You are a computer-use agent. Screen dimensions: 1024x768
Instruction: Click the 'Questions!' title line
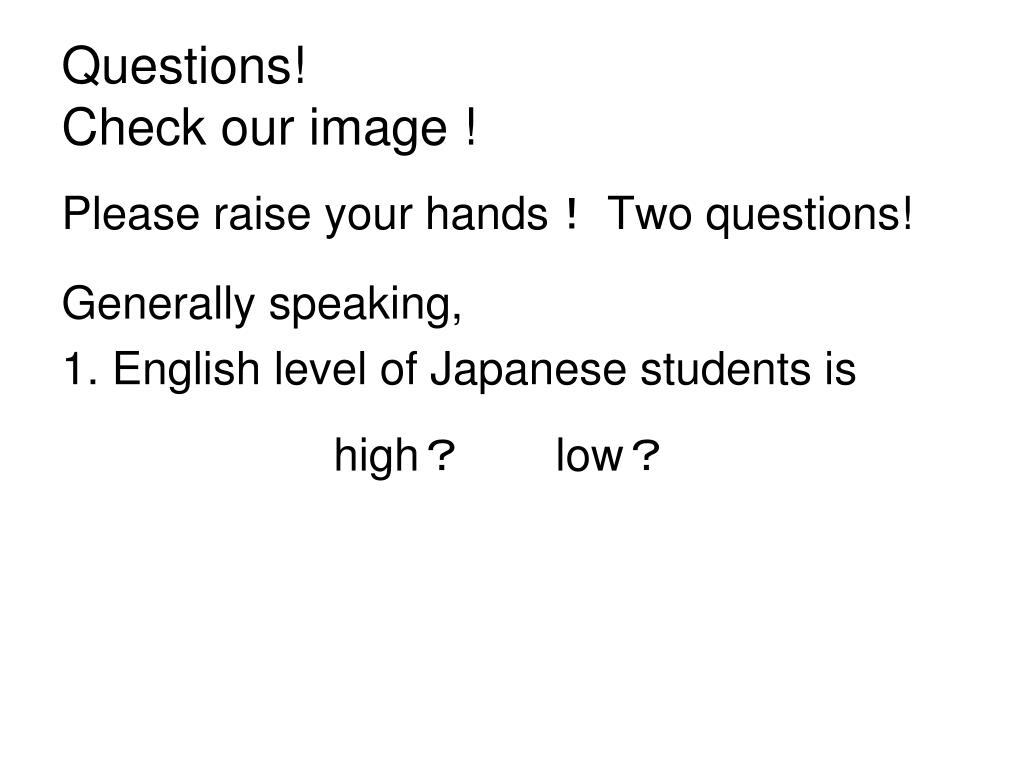[x=184, y=67]
